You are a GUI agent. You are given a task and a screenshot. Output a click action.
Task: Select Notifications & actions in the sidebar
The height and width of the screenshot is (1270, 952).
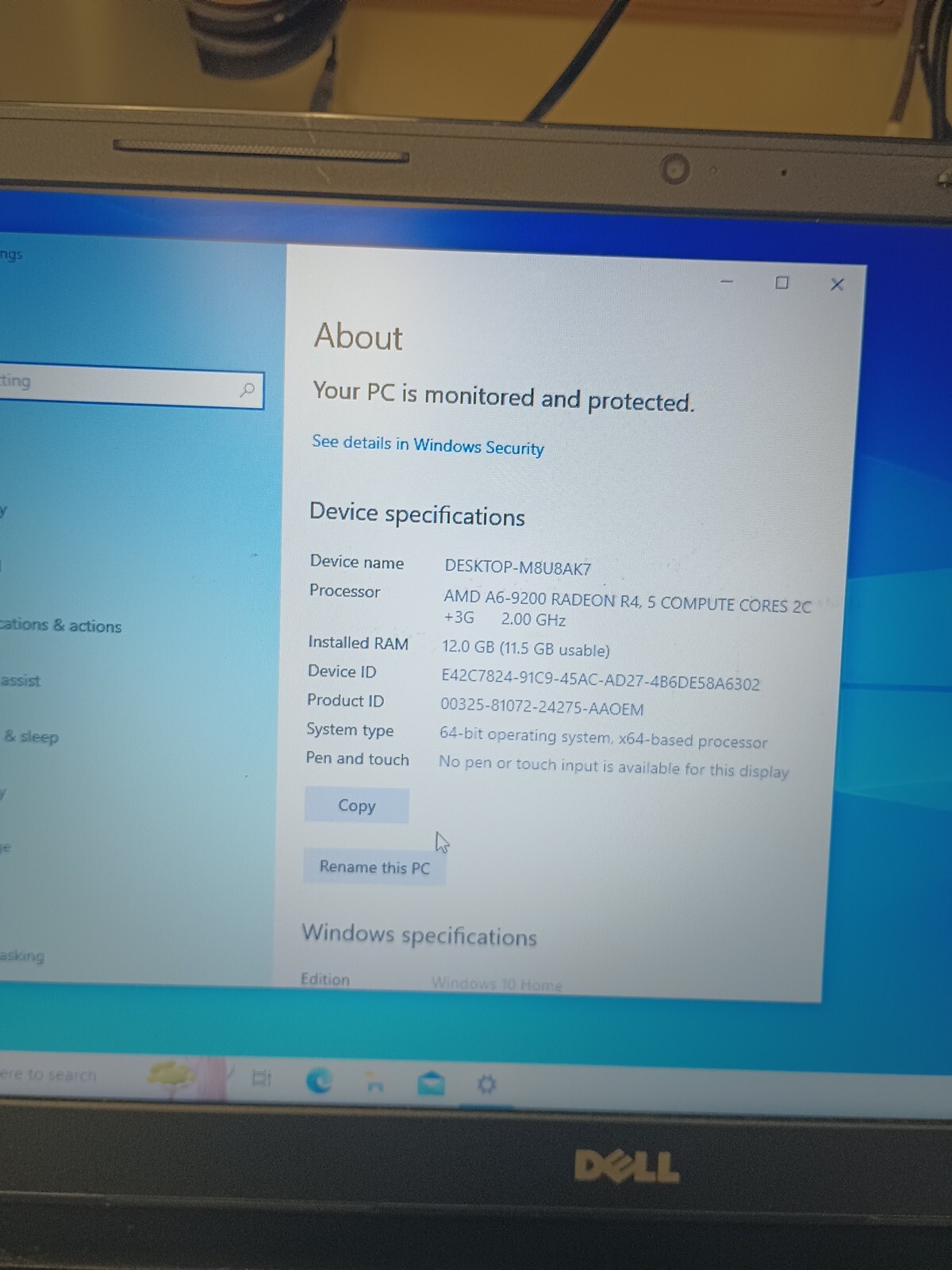pyautogui.click(x=61, y=625)
